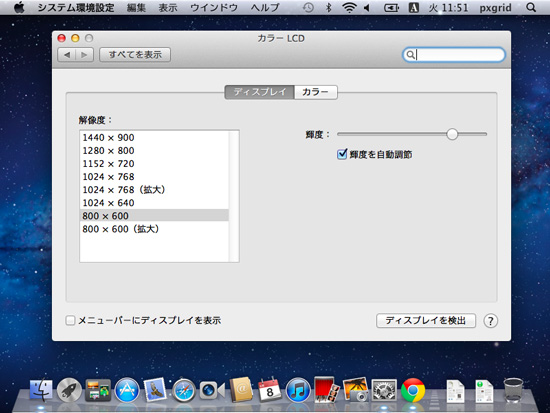
Task: Open Launchpad from the Dock
Action: (x=69, y=390)
